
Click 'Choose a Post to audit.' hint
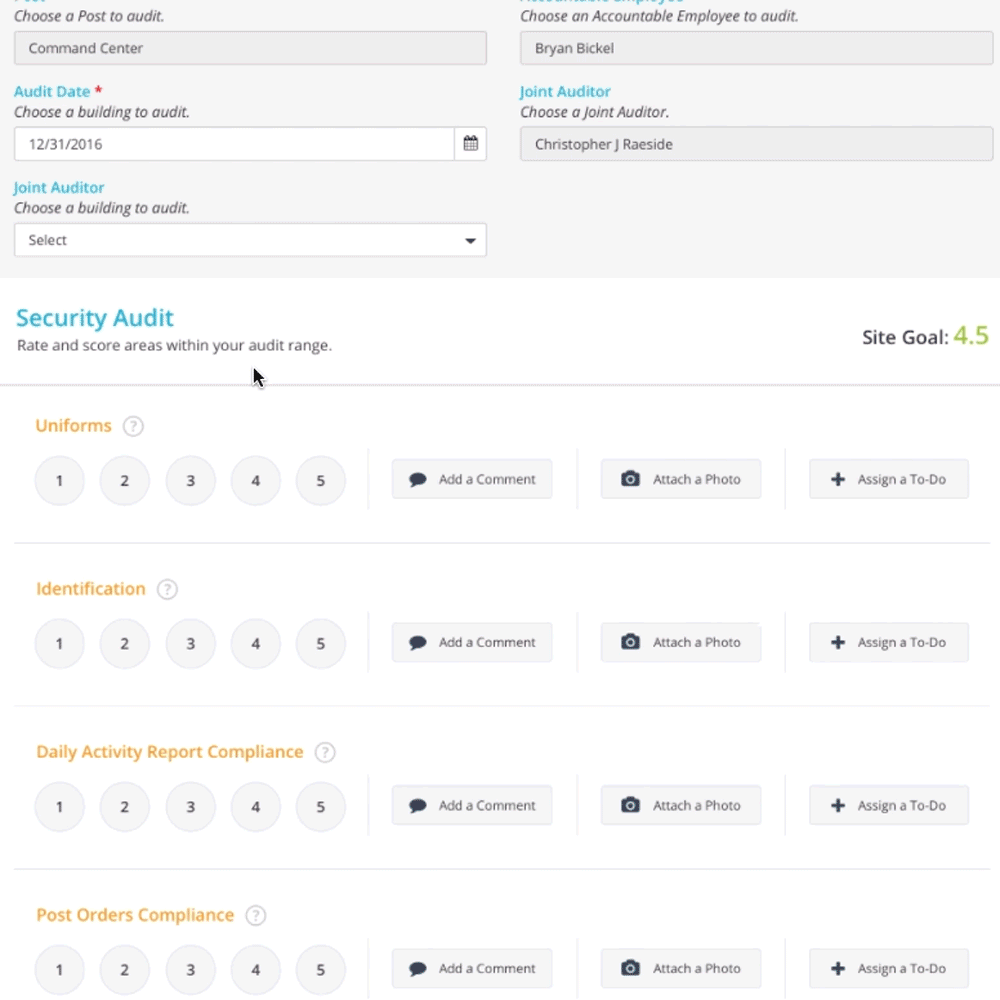89,16
